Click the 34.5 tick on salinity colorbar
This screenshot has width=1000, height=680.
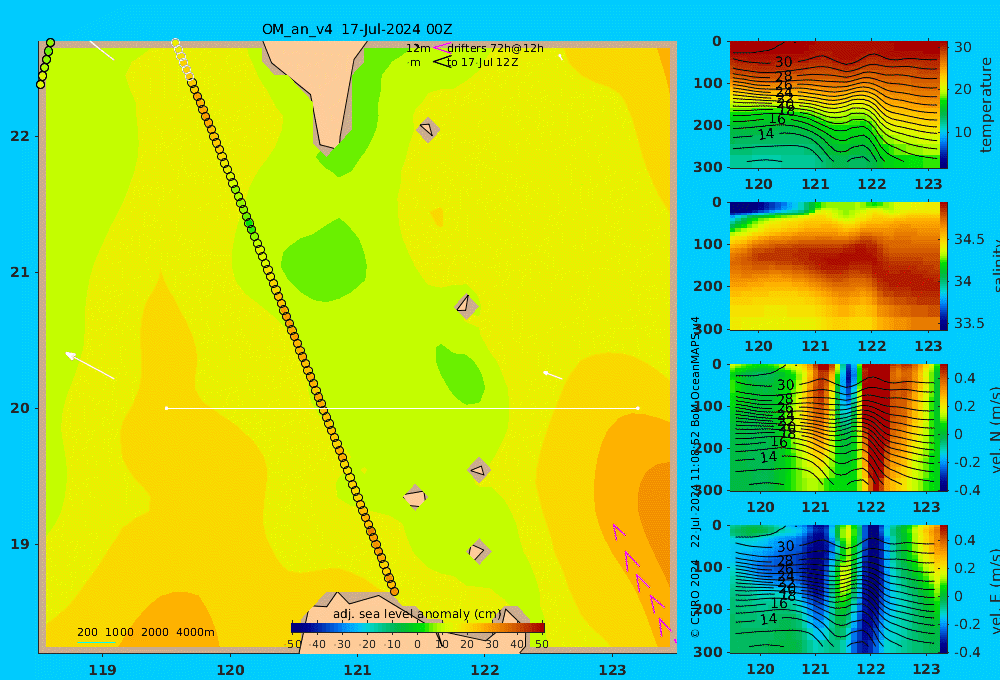click(969, 239)
